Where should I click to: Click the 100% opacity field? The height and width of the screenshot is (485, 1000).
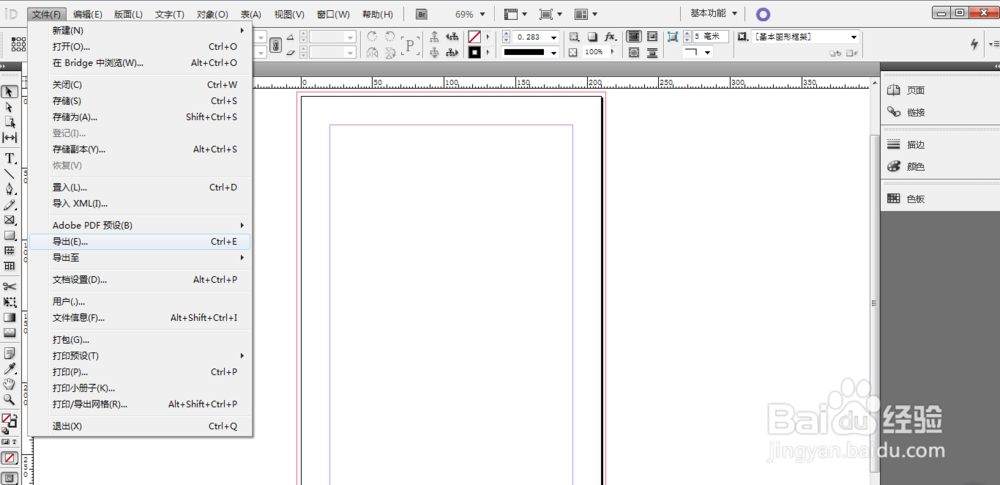tap(596, 52)
